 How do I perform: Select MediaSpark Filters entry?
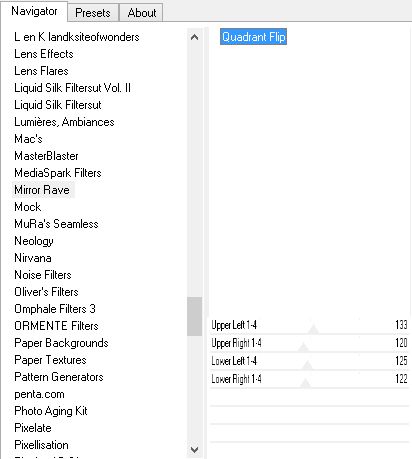tap(58, 173)
